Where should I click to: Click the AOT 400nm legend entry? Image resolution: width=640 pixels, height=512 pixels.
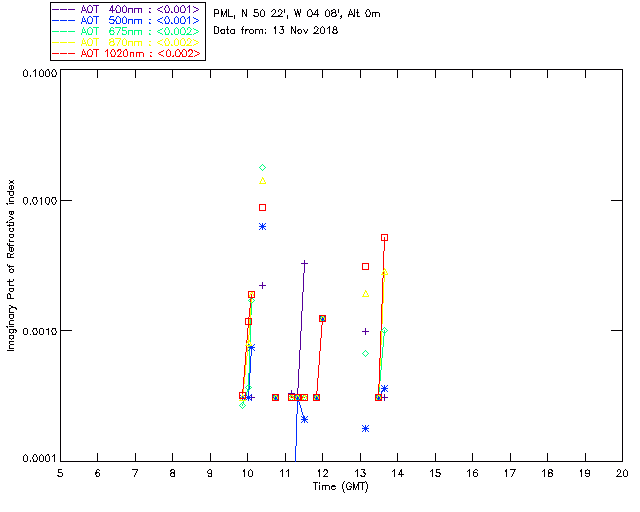127,9
